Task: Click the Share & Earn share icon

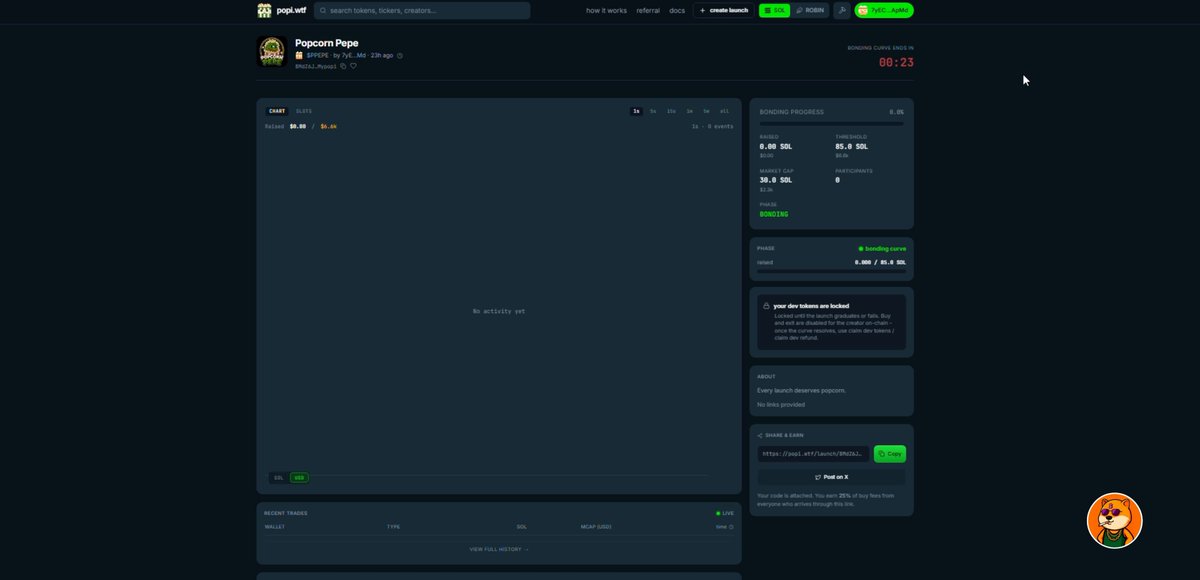Action: pos(760,435)
